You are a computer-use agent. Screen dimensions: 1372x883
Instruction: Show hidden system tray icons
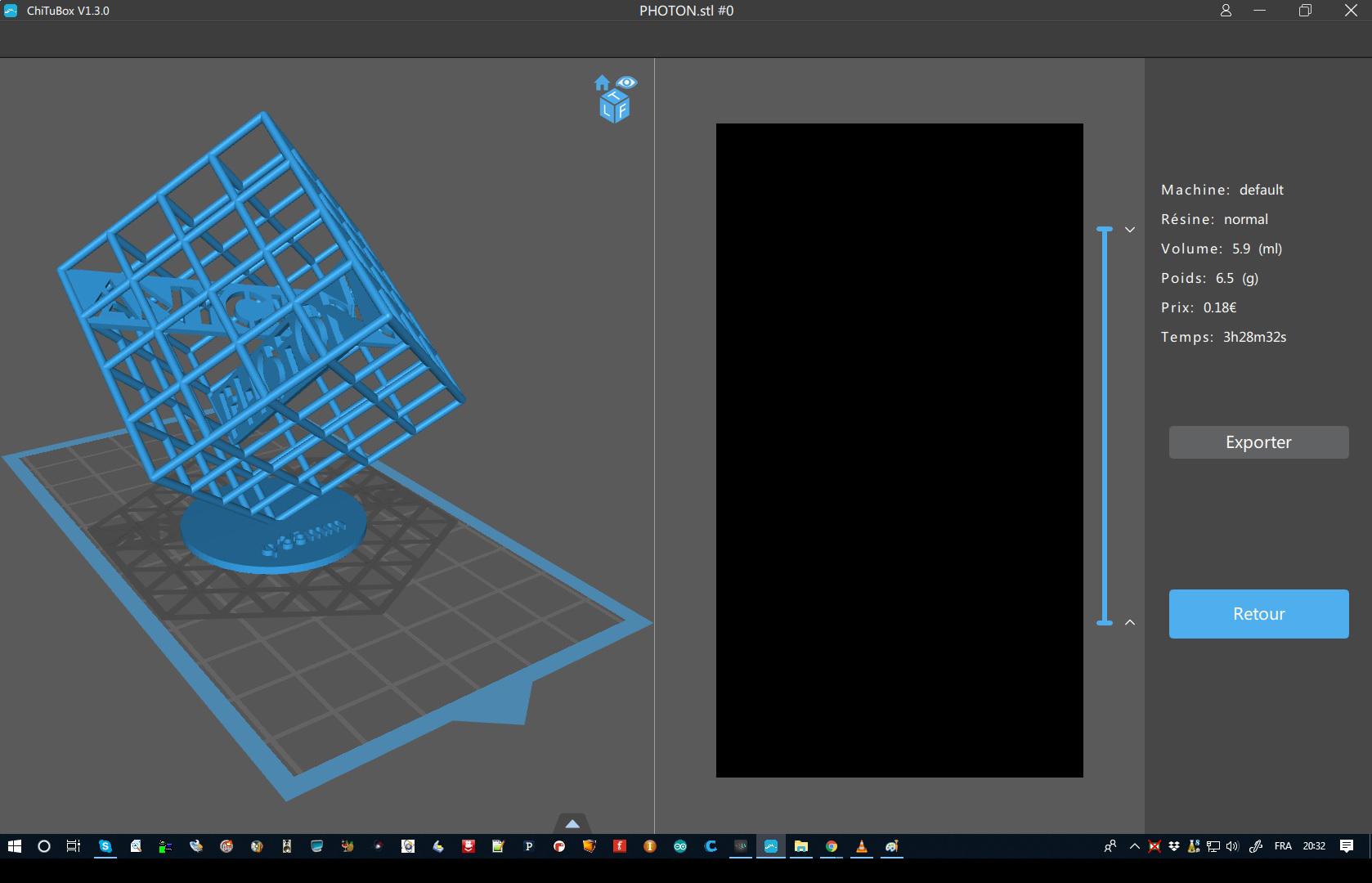1134,846
